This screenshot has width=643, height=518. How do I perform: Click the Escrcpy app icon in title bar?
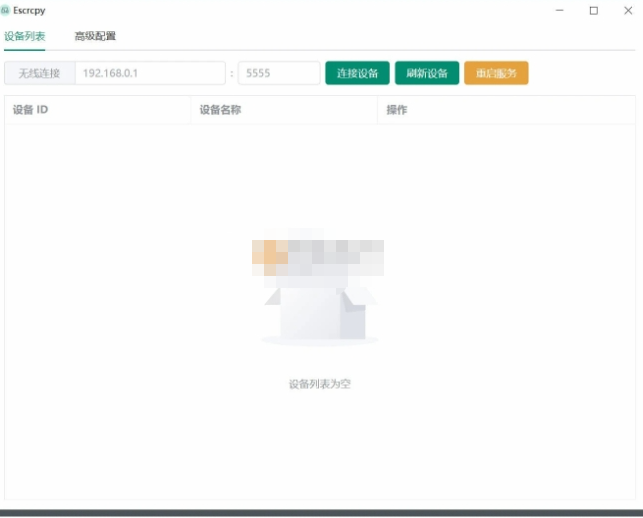coord(5,10)
